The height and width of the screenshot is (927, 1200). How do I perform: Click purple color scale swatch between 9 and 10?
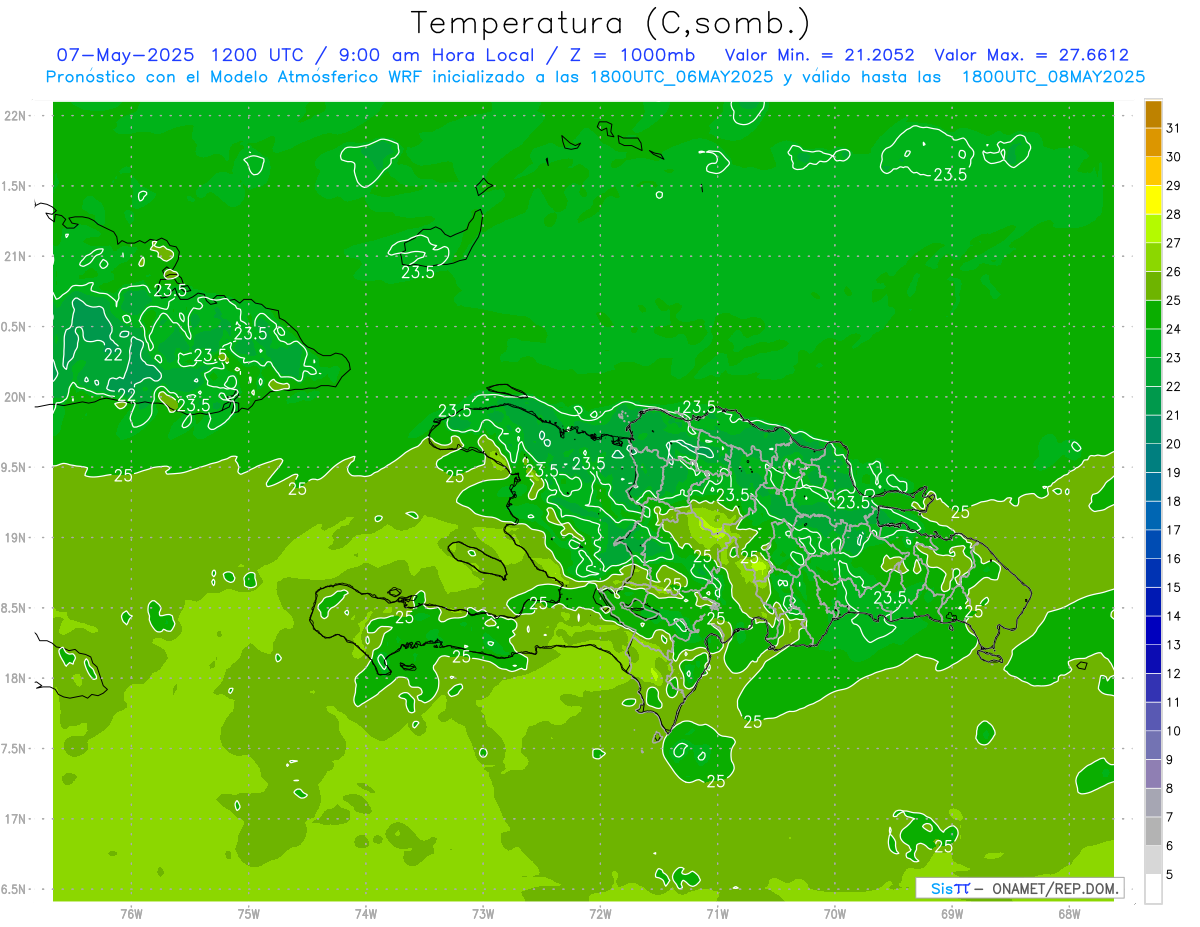coord(1153,745)
